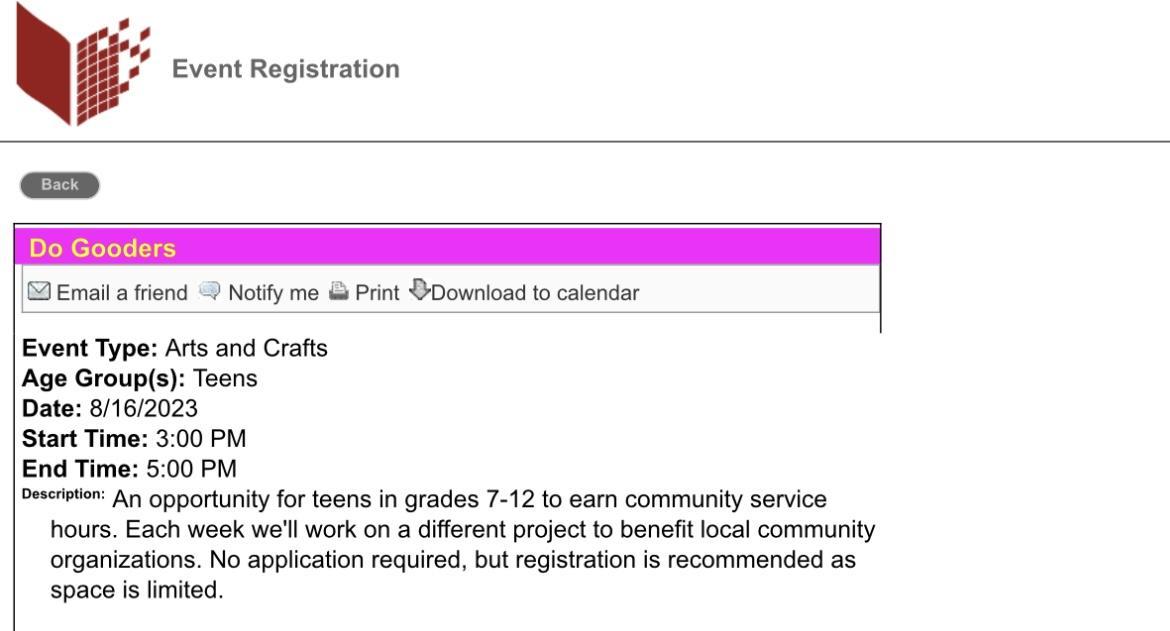Choose the Print link text
The height and width of the screenshot is (631, 1170).
click(x=377, y=293)
